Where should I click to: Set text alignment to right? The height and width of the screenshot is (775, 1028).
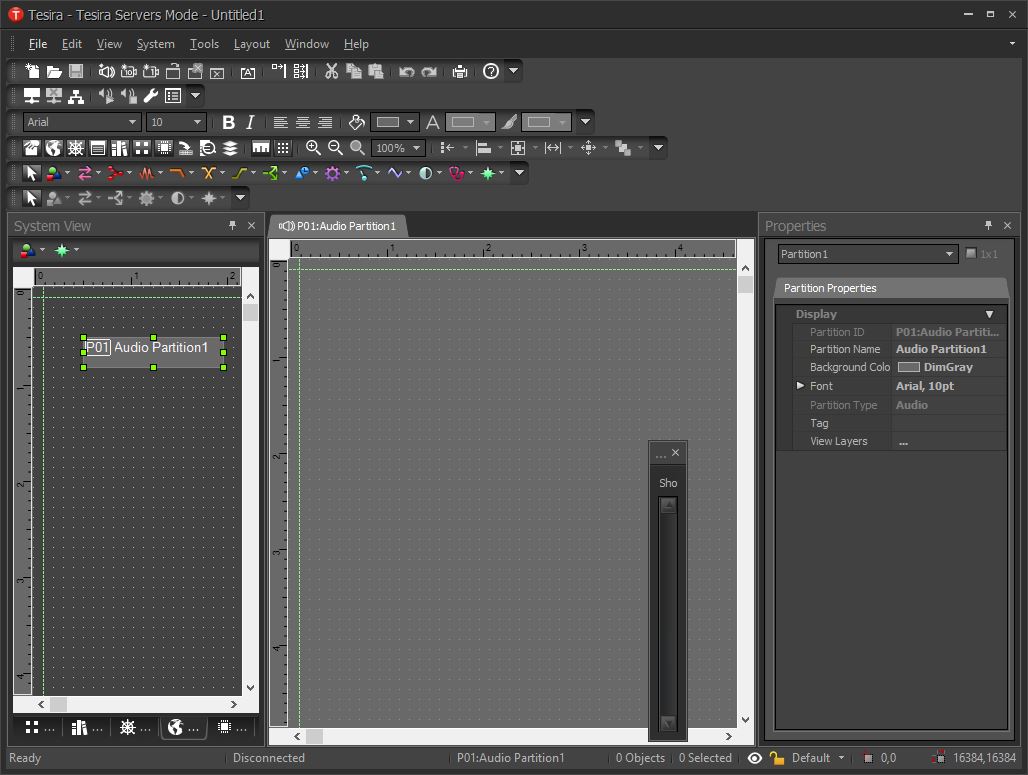coord(325,122)
